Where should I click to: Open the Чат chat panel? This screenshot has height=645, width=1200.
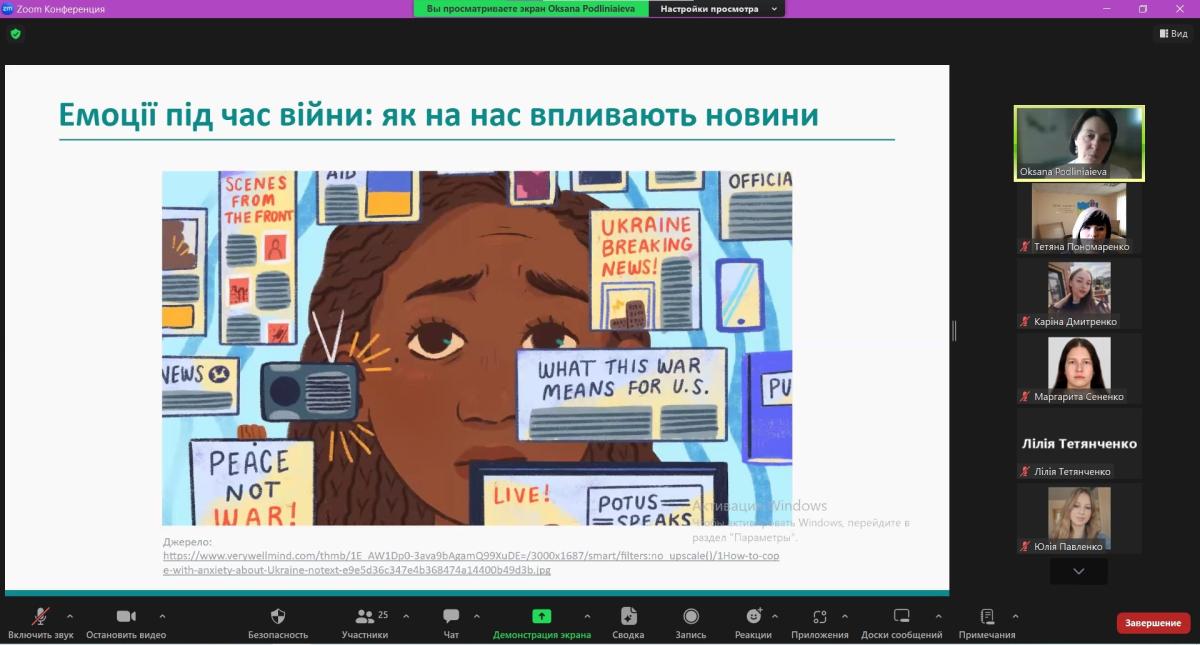pos(451,623)
